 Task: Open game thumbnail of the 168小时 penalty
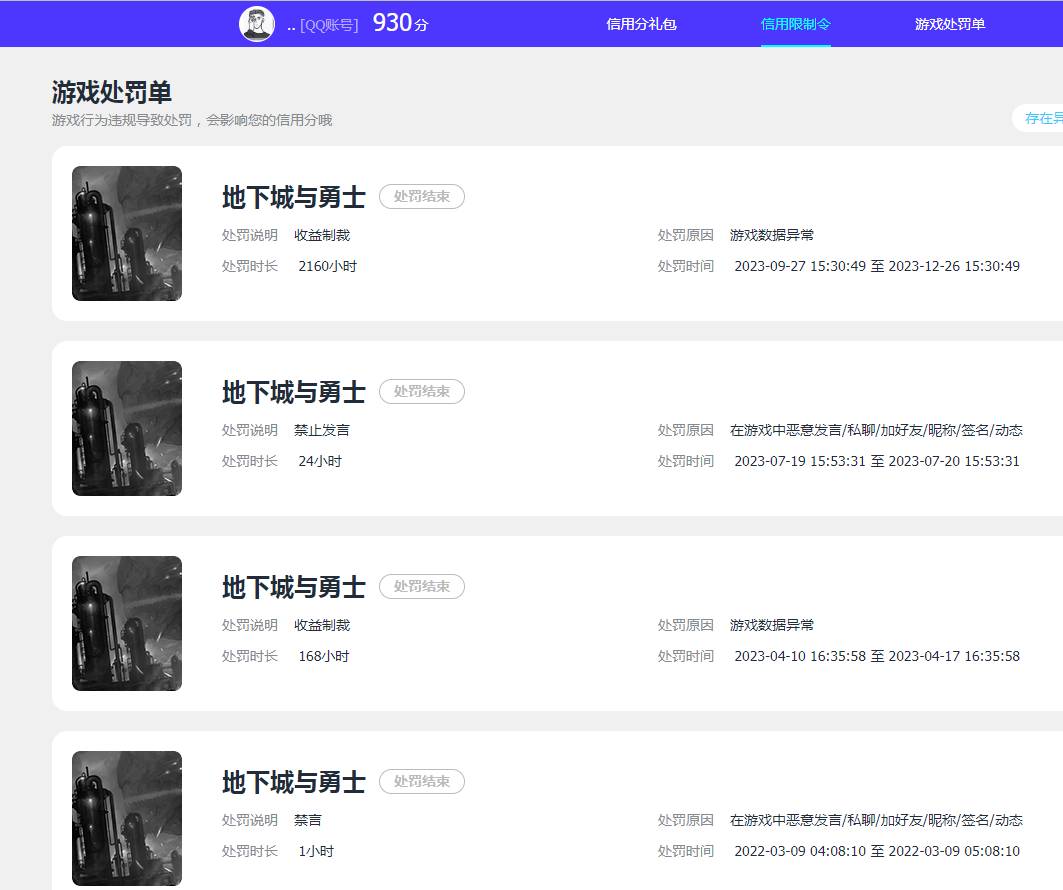tap(127, 623)
